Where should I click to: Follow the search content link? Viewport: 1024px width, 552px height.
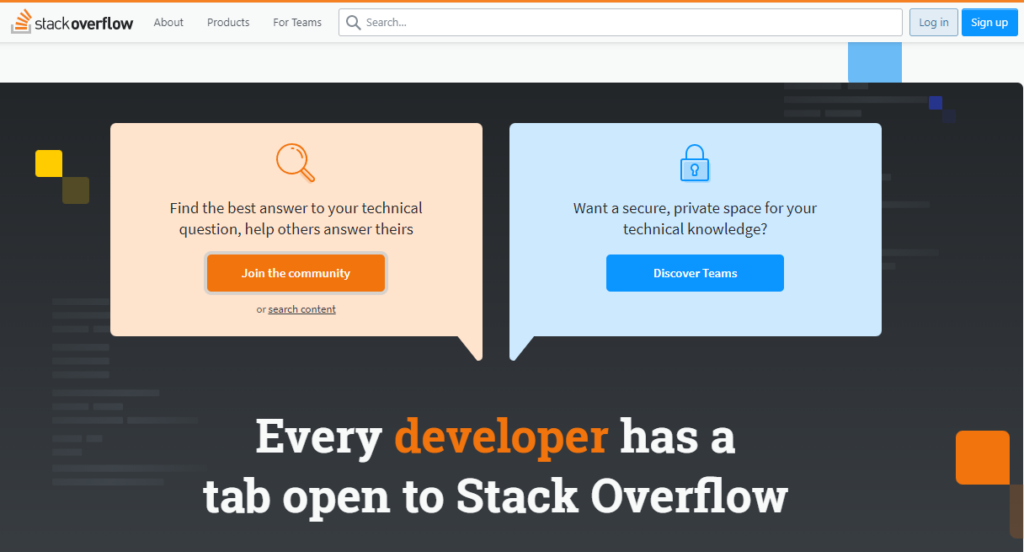pyautogui.click(x=302, y=309)
